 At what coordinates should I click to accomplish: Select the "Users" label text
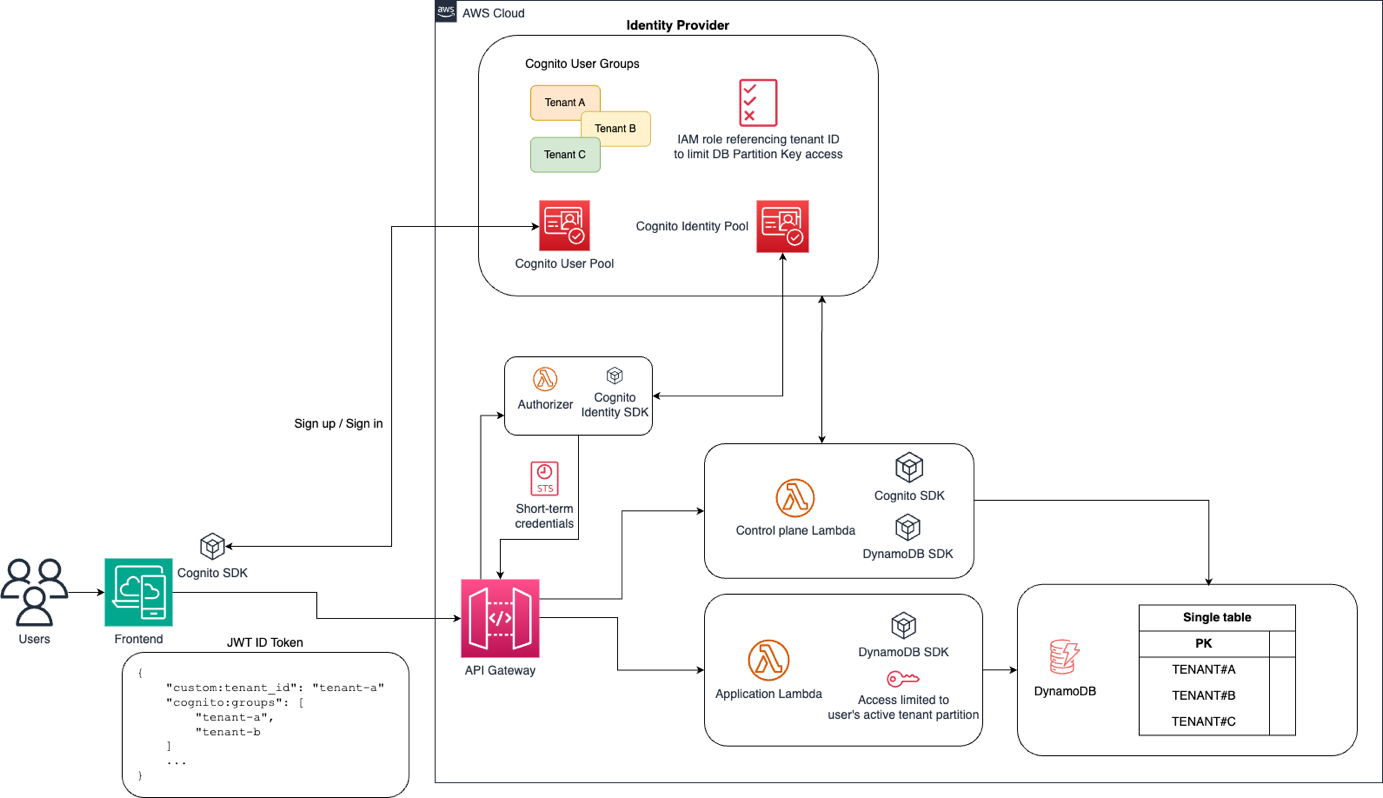click(x=34, y=639)
